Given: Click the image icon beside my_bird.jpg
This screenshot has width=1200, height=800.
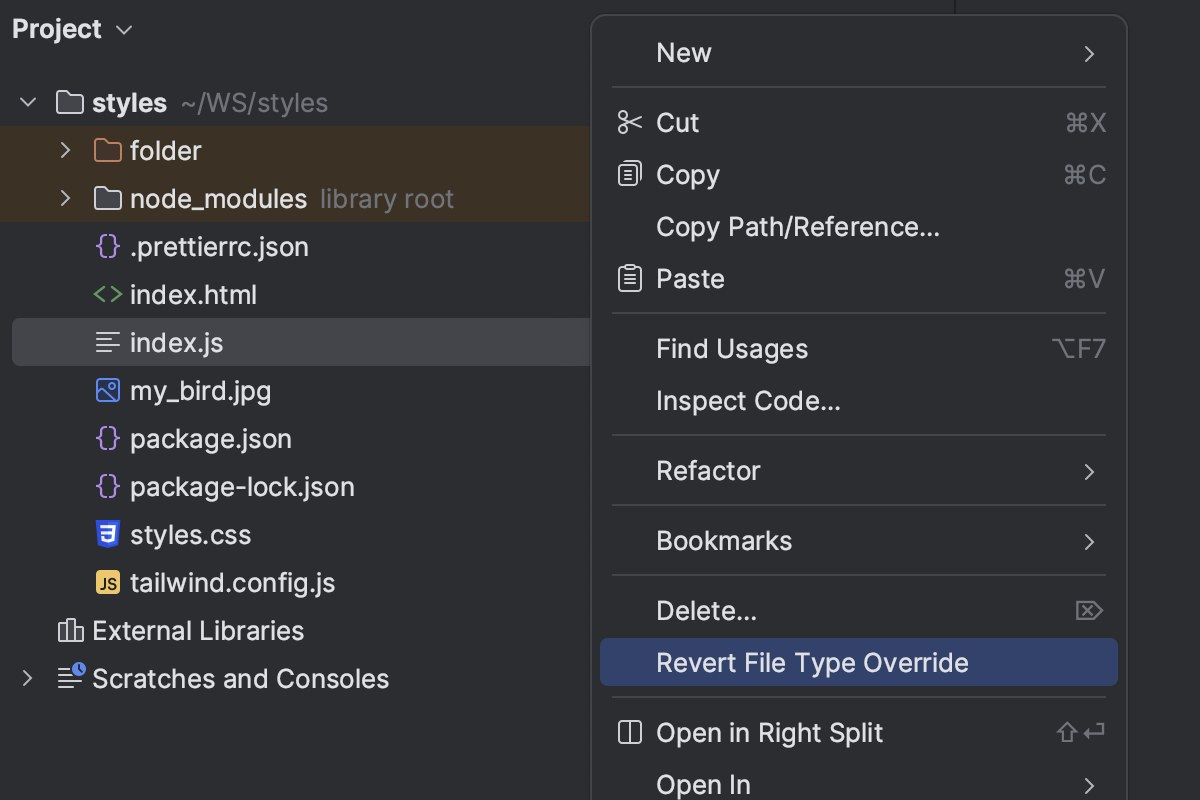Looking at the screenshot, I should 107,390.
